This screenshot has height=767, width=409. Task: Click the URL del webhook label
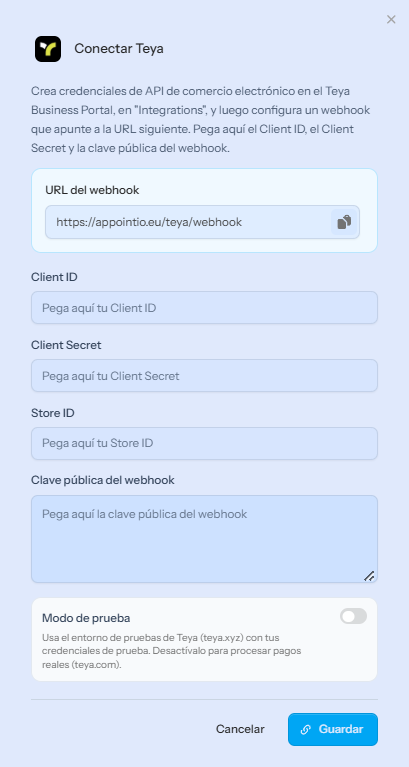(92, 190)
